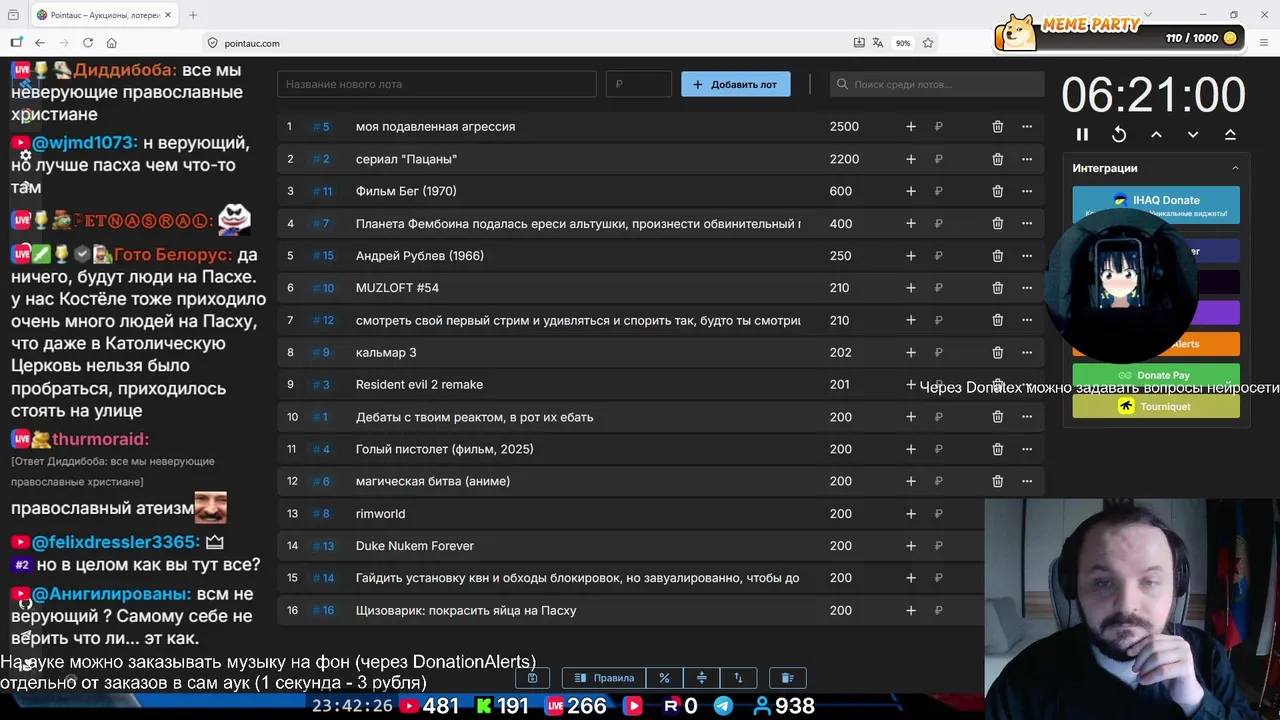Viewport: 1280px width, 720px height.
Task: Delete the MUZLOFT #54 lot
Action: click(997, 288)
